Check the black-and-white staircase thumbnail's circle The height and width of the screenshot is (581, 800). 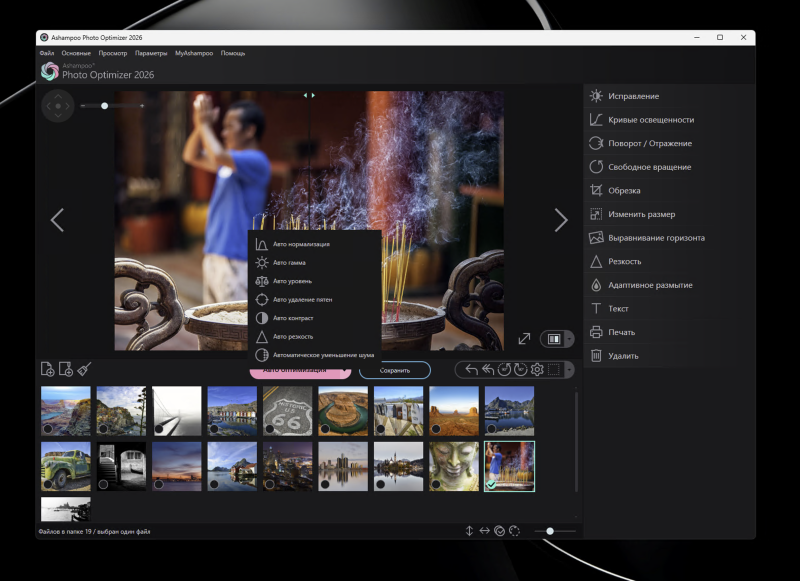tap(103, 484)
